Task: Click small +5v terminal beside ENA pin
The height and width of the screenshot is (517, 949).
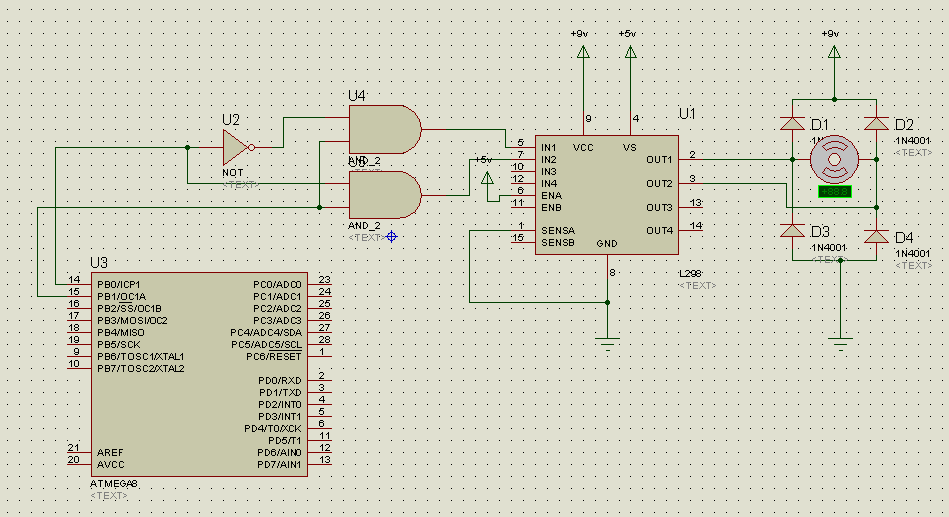Action: [487, 177]
